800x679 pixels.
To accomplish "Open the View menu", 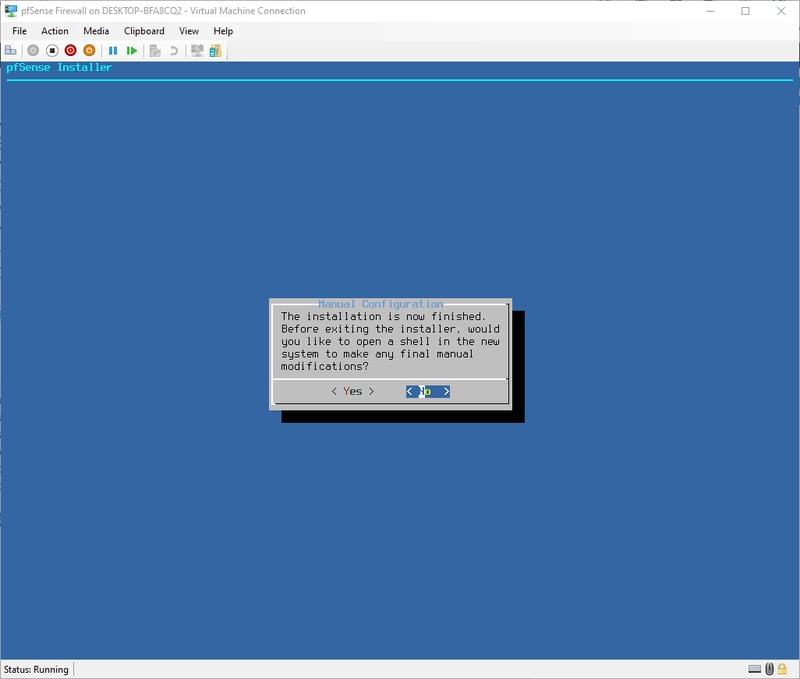I will pos(189,31).
